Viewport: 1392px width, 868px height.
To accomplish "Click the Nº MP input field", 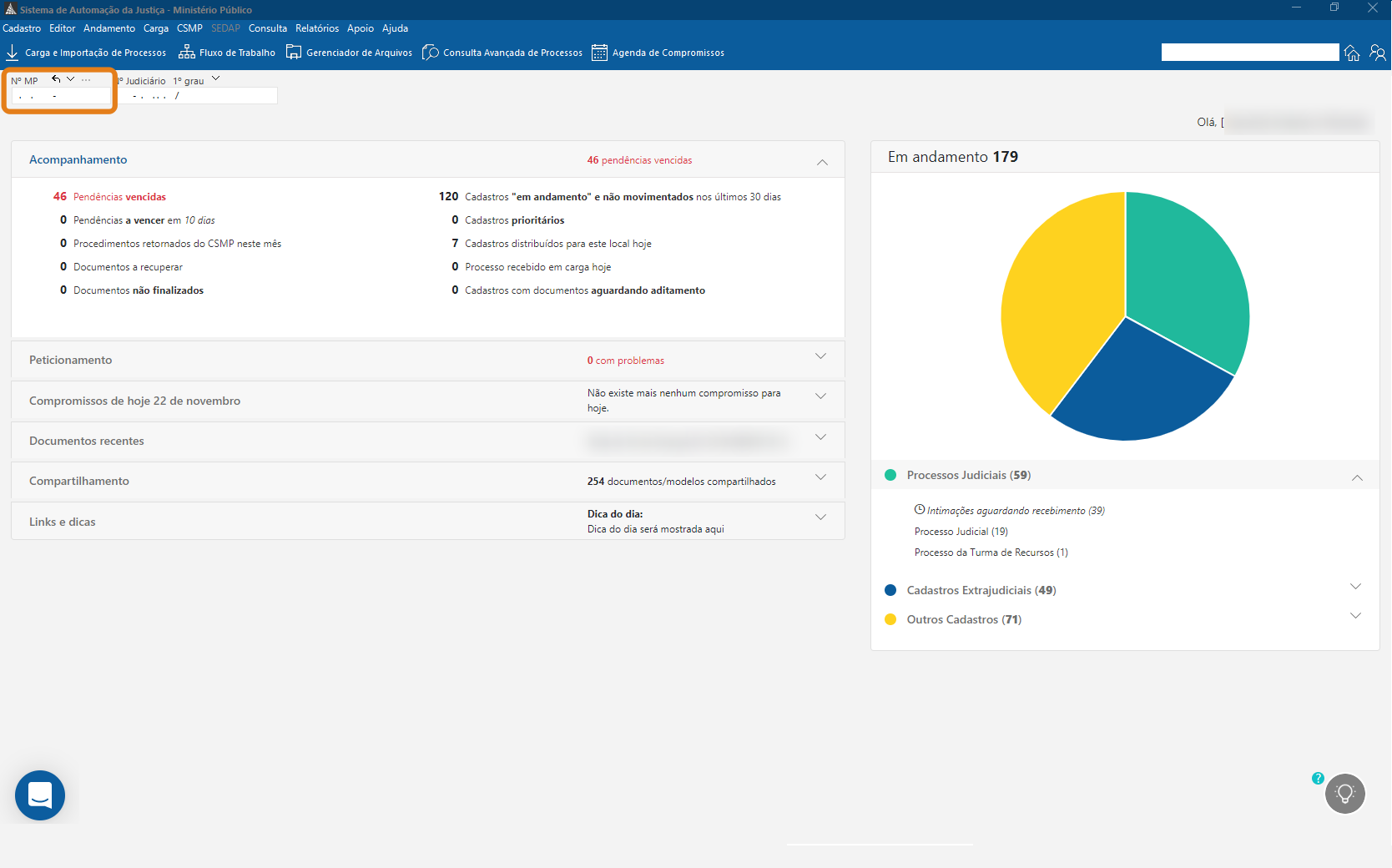I will 61,97.
